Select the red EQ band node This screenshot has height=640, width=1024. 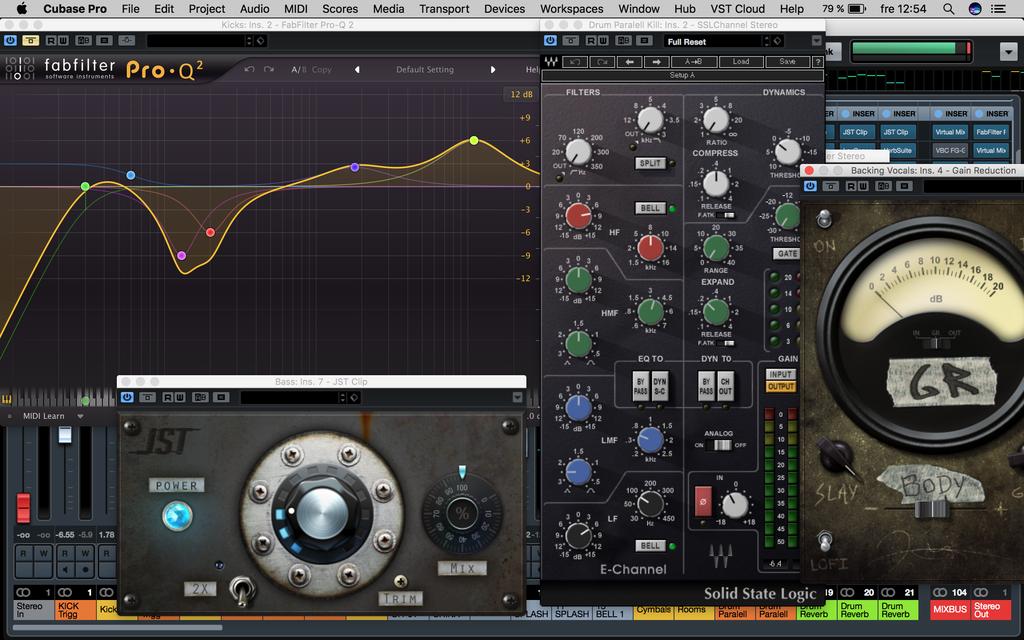[x=210, y=232]
